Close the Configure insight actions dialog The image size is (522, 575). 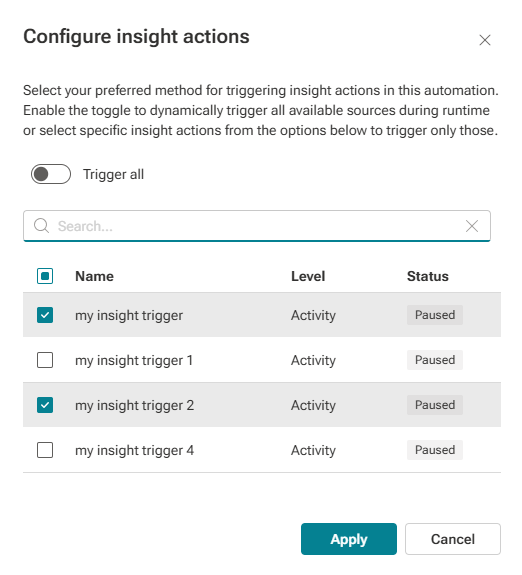click(485, 40)
